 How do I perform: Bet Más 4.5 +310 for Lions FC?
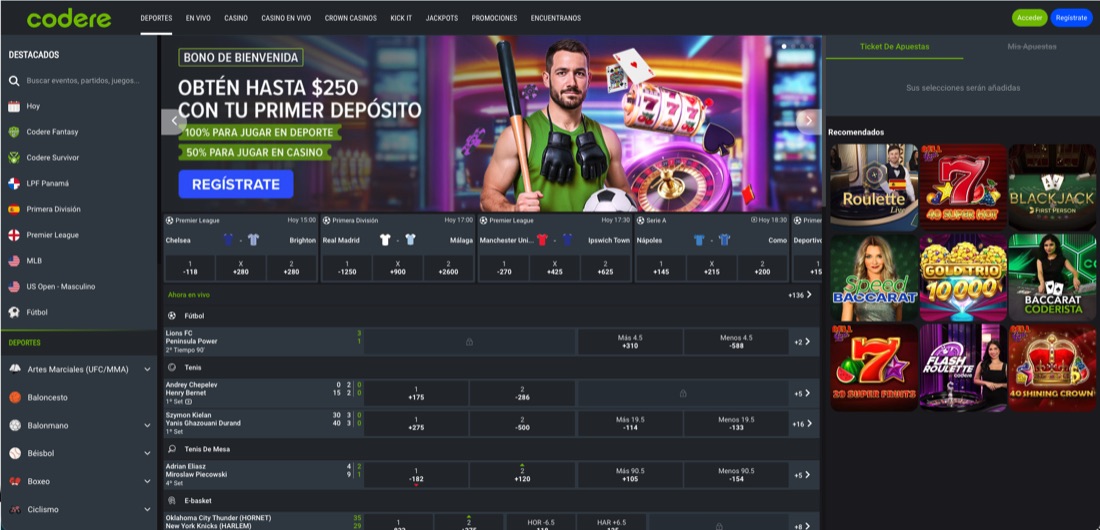pos(630,342)
